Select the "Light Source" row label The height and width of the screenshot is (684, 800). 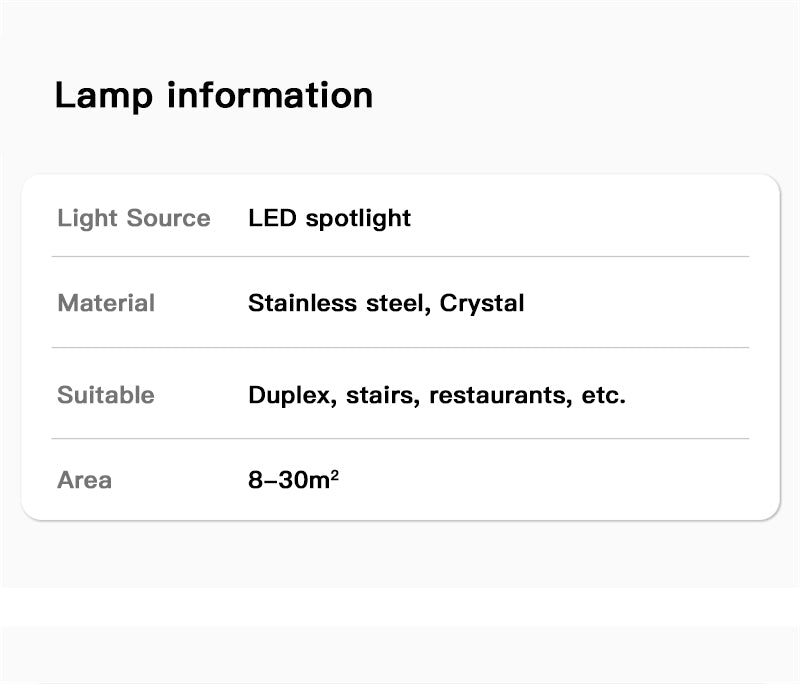coord(134,218)
